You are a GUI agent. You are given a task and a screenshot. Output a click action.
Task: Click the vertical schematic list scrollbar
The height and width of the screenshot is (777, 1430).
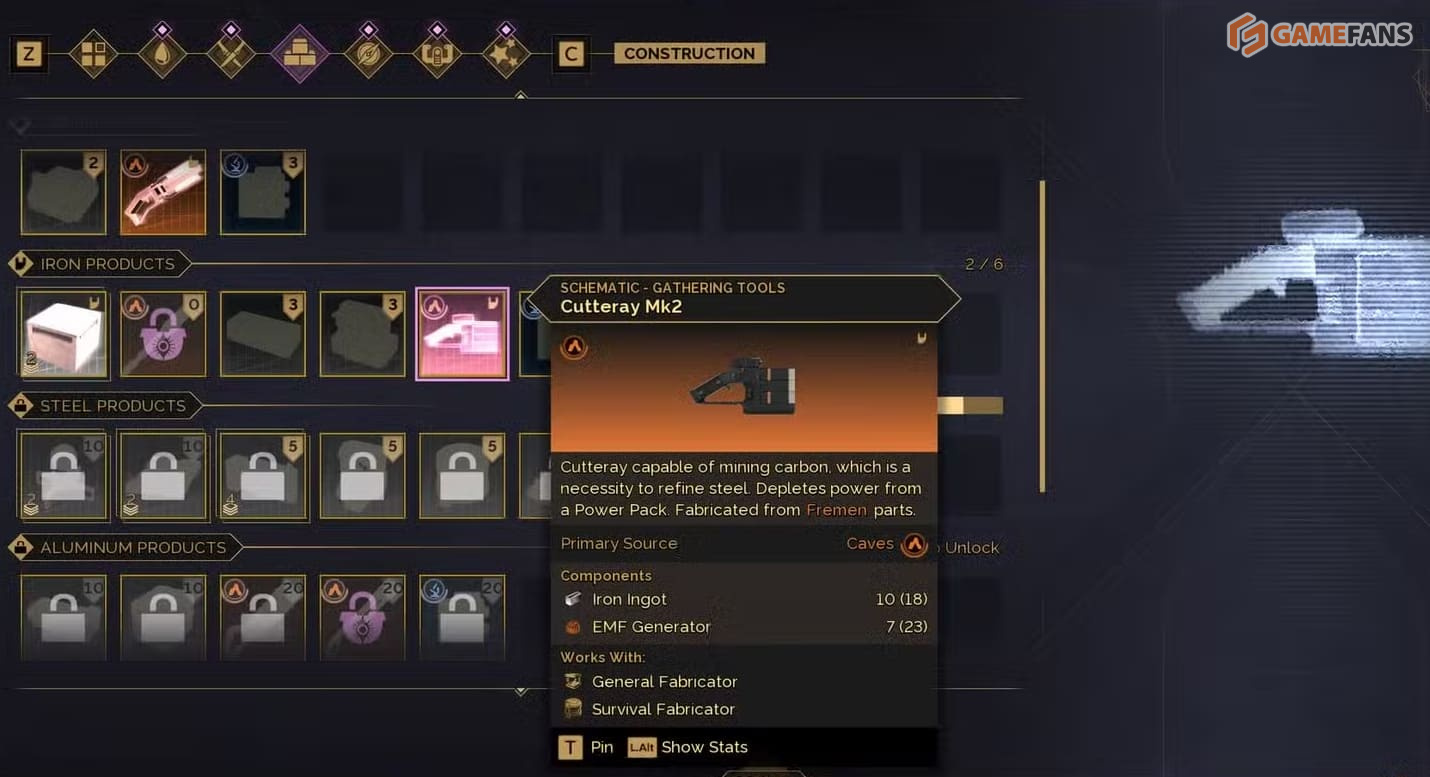tap(1042, 336)
